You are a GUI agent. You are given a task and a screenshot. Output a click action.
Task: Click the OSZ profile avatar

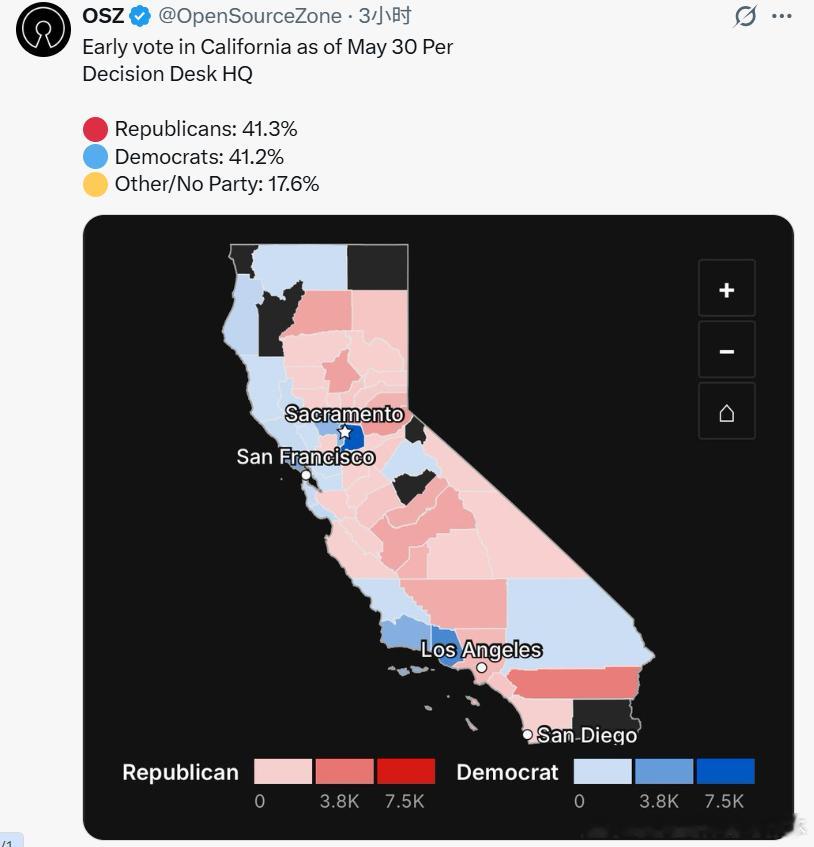(43, 29)
